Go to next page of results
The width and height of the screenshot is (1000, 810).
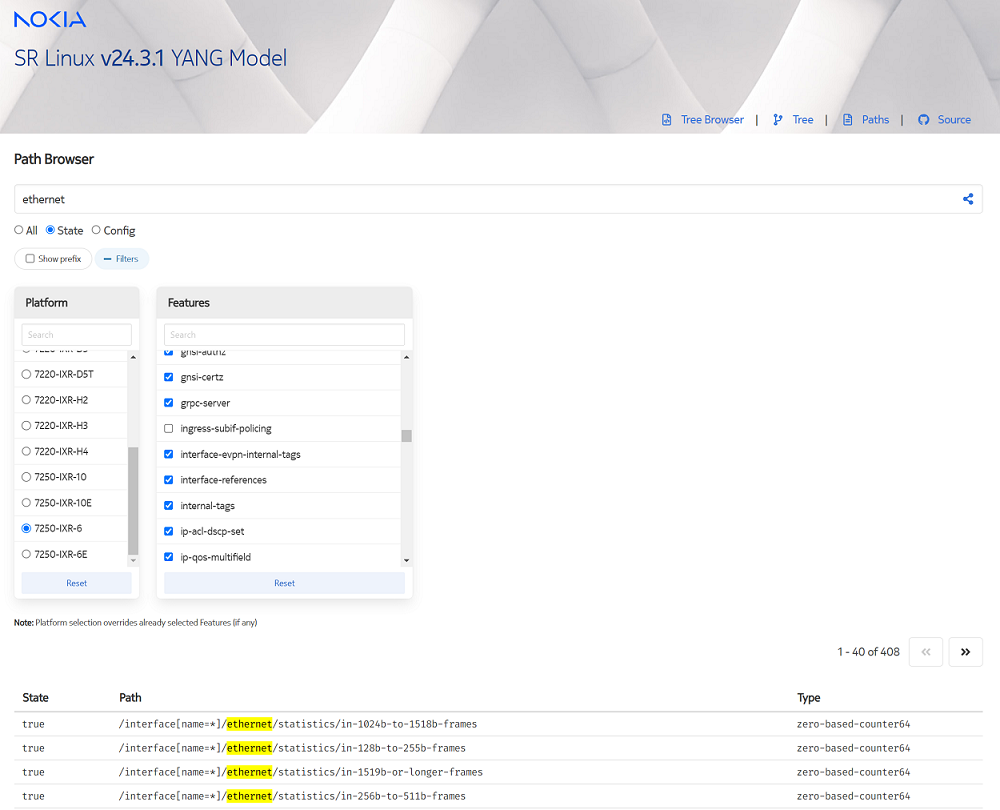pos(965,652)
